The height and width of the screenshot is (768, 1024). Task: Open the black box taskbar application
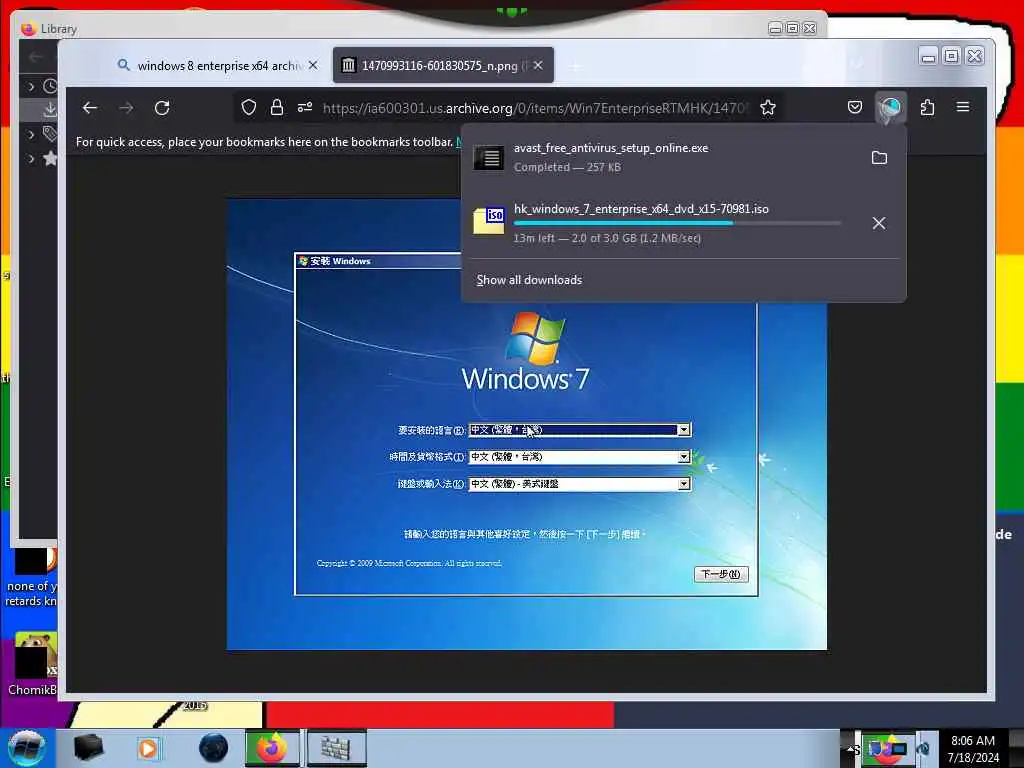point(88,748)
